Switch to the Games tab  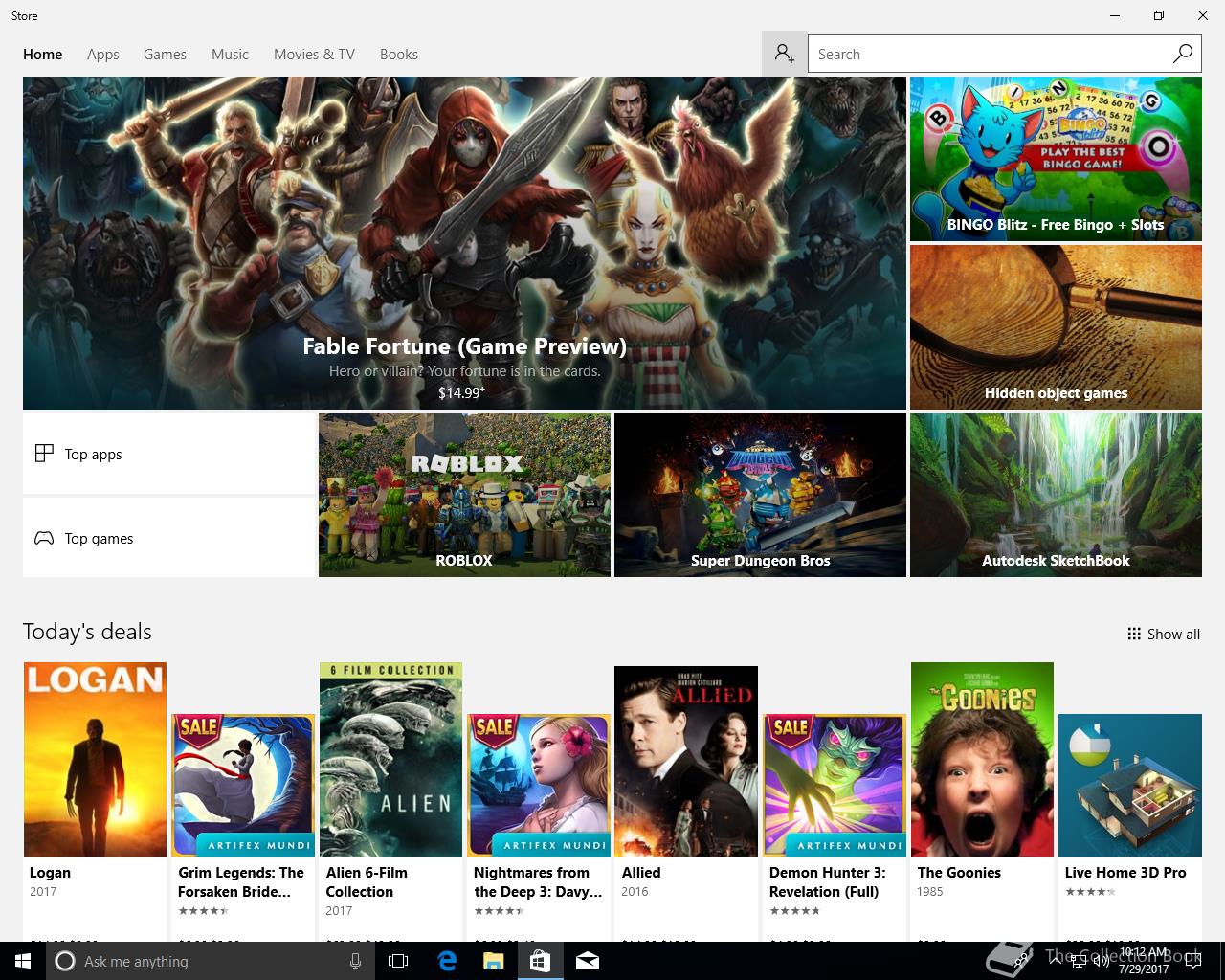pyautogui.click(x=165, y=55)
